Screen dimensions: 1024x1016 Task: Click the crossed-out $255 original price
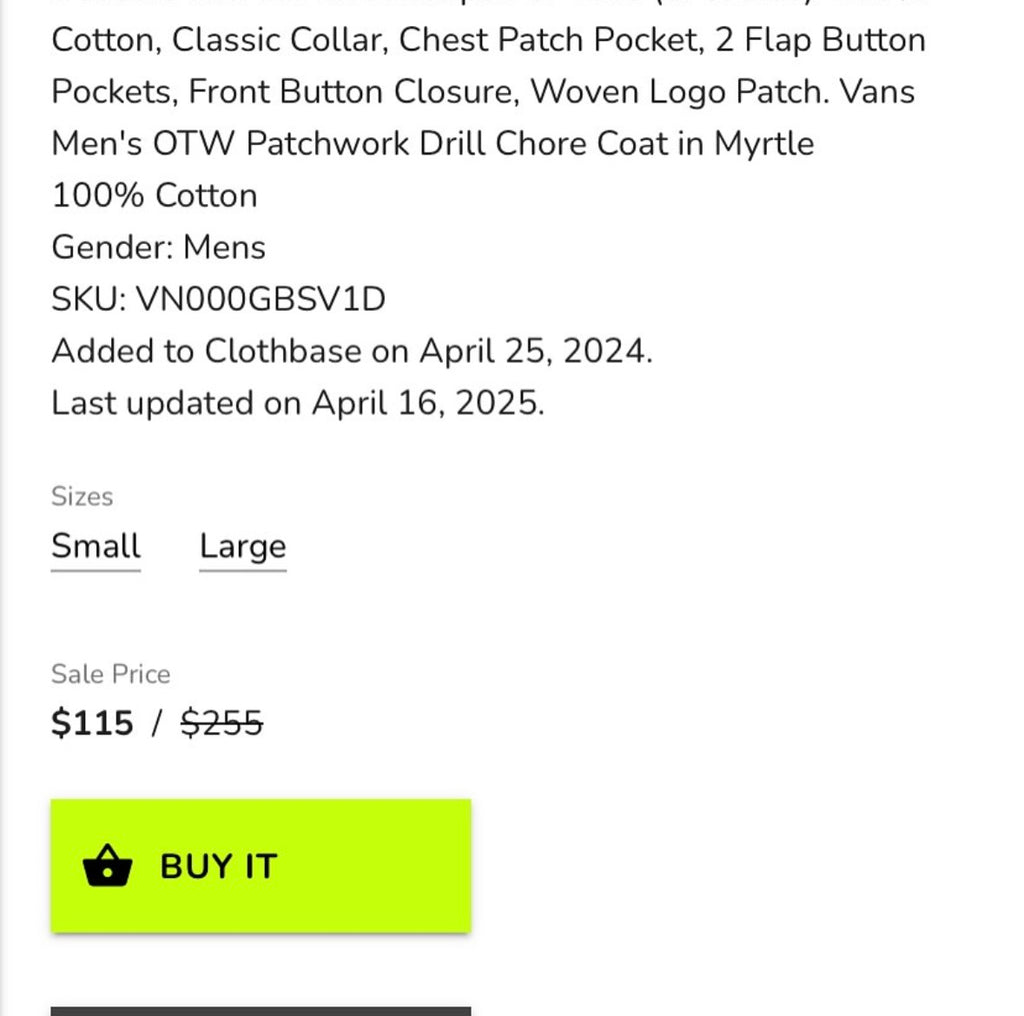(222, 722)
